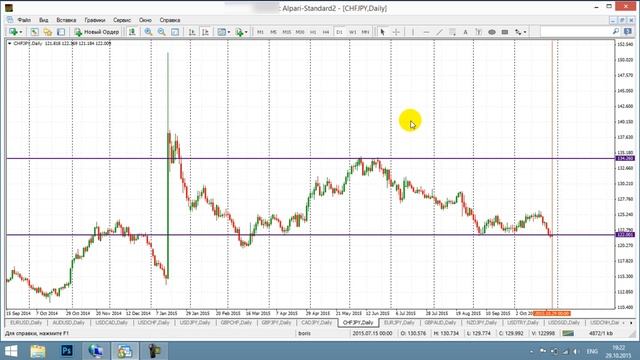Switch to W1 timeframe

pyautogui.click(x=353, y=32)
